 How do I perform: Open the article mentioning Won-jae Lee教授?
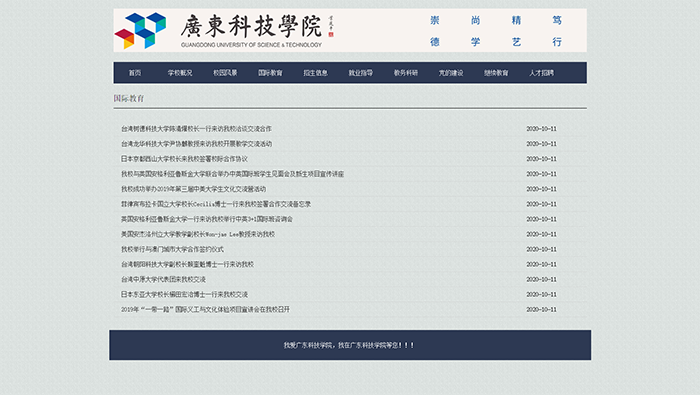point(198,234)
